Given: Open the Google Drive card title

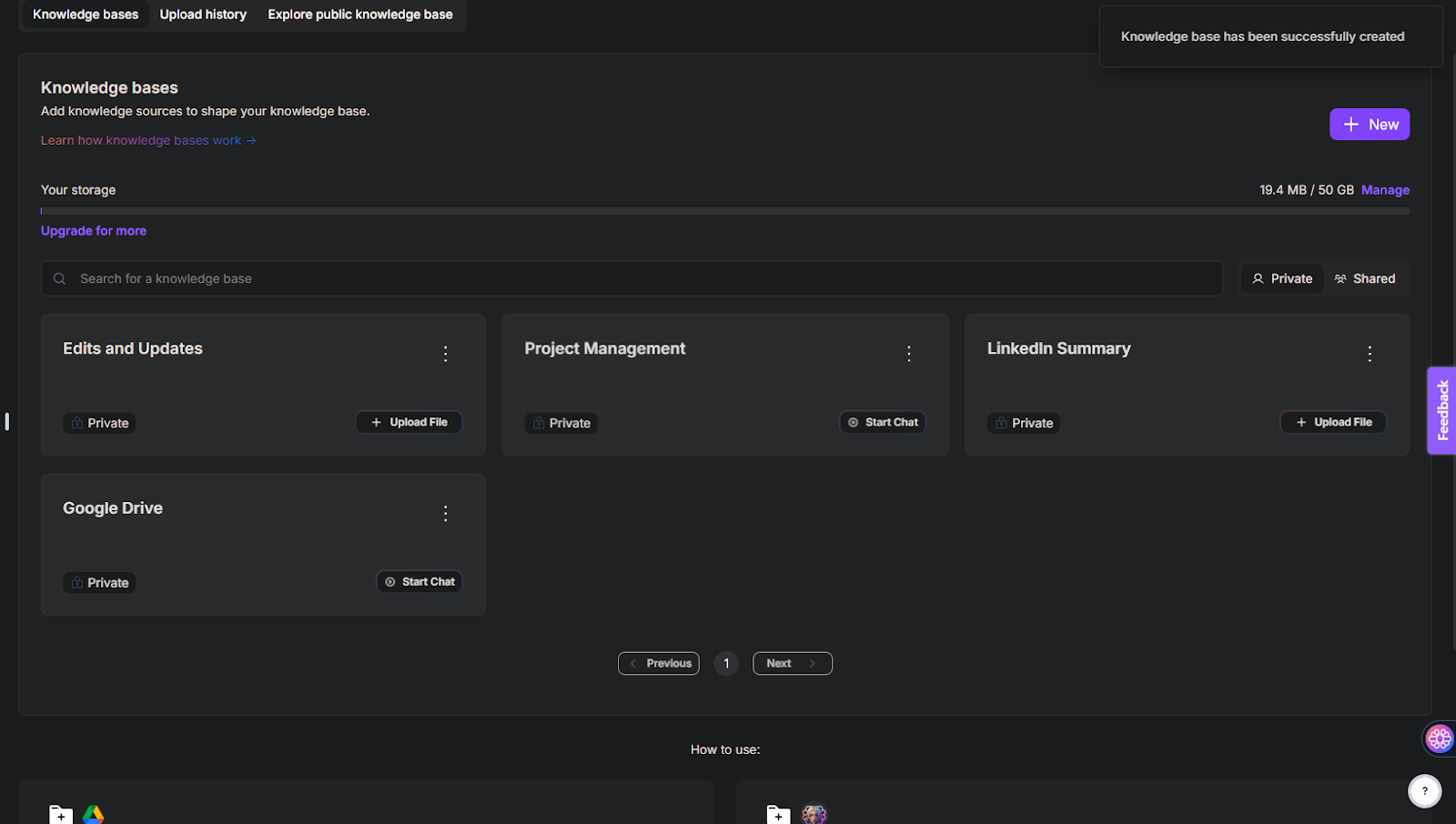Looking at the screenshot, I should (113, 508).
